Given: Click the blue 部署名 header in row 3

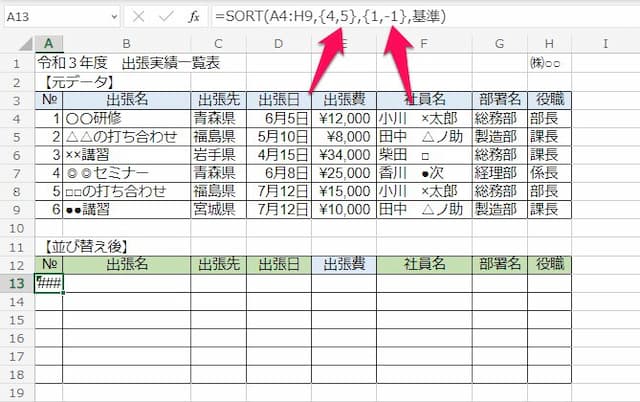Looking at the screenshot, I should coord(500,100).
